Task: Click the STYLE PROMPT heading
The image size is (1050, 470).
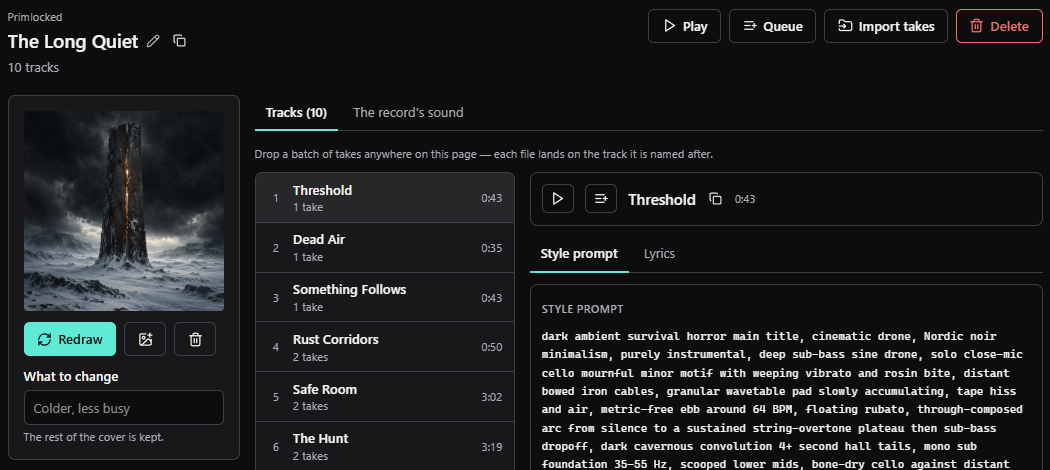Action: click(x=582, y=309)
